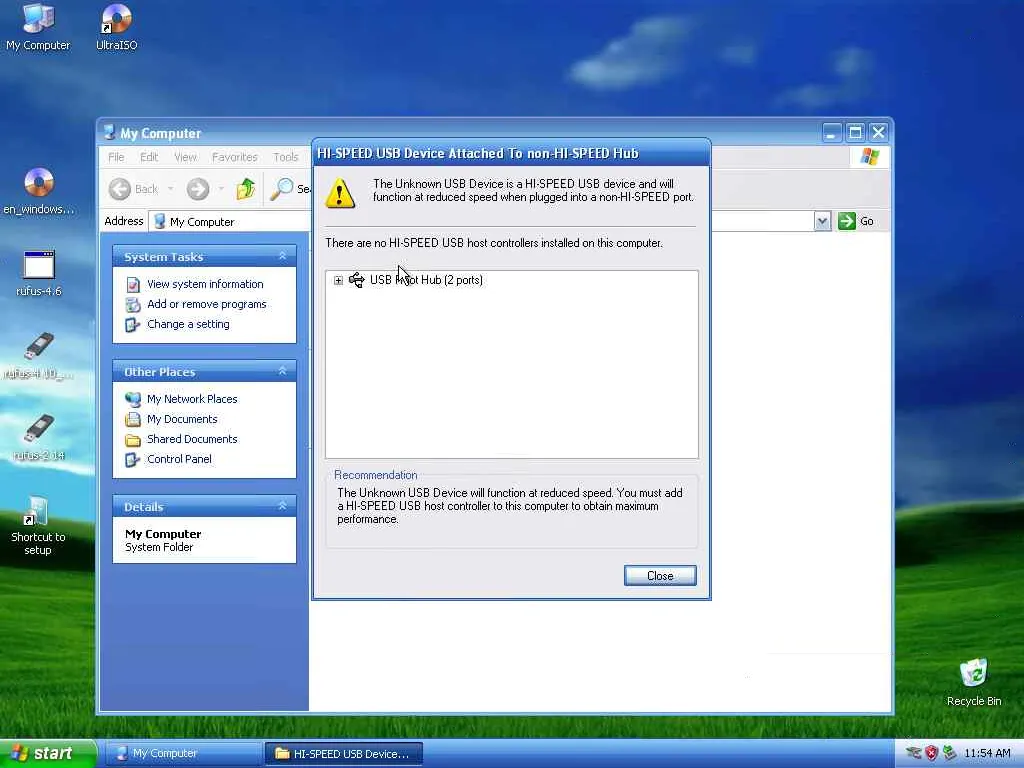Click the Change a setting icon

tap(133, 325)
